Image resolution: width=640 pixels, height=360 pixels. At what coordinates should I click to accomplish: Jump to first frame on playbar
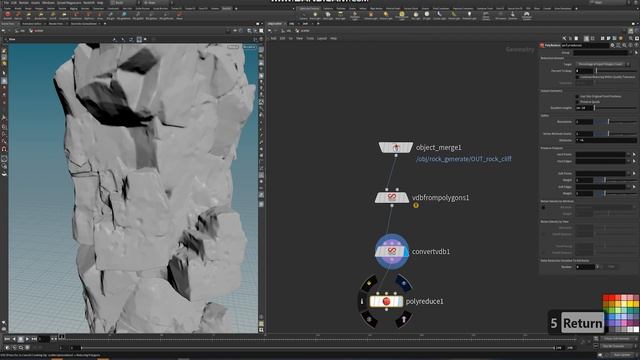[x=7, y=339]
